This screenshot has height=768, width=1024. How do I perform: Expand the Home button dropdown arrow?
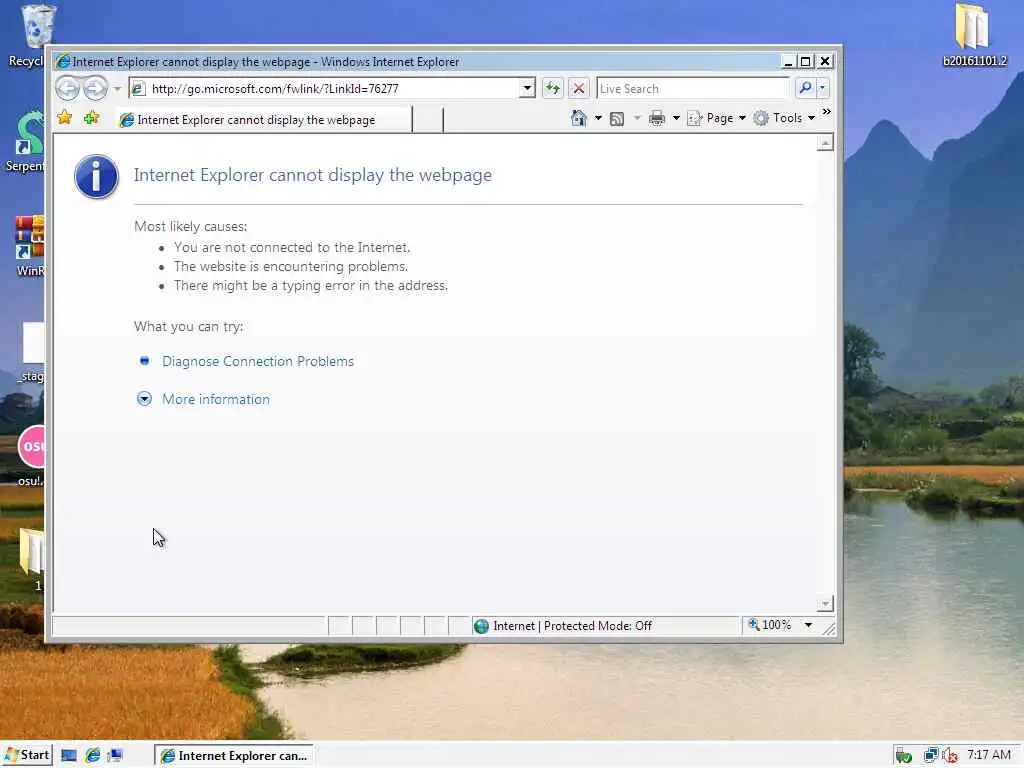pos(598,118)
